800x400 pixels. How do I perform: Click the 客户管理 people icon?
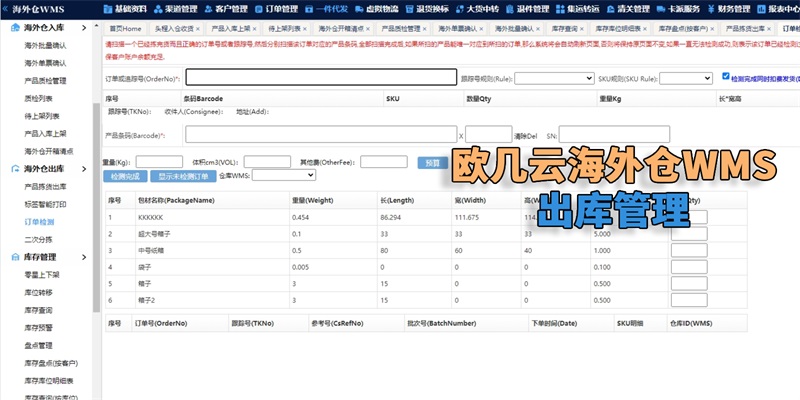pos(208,9)
